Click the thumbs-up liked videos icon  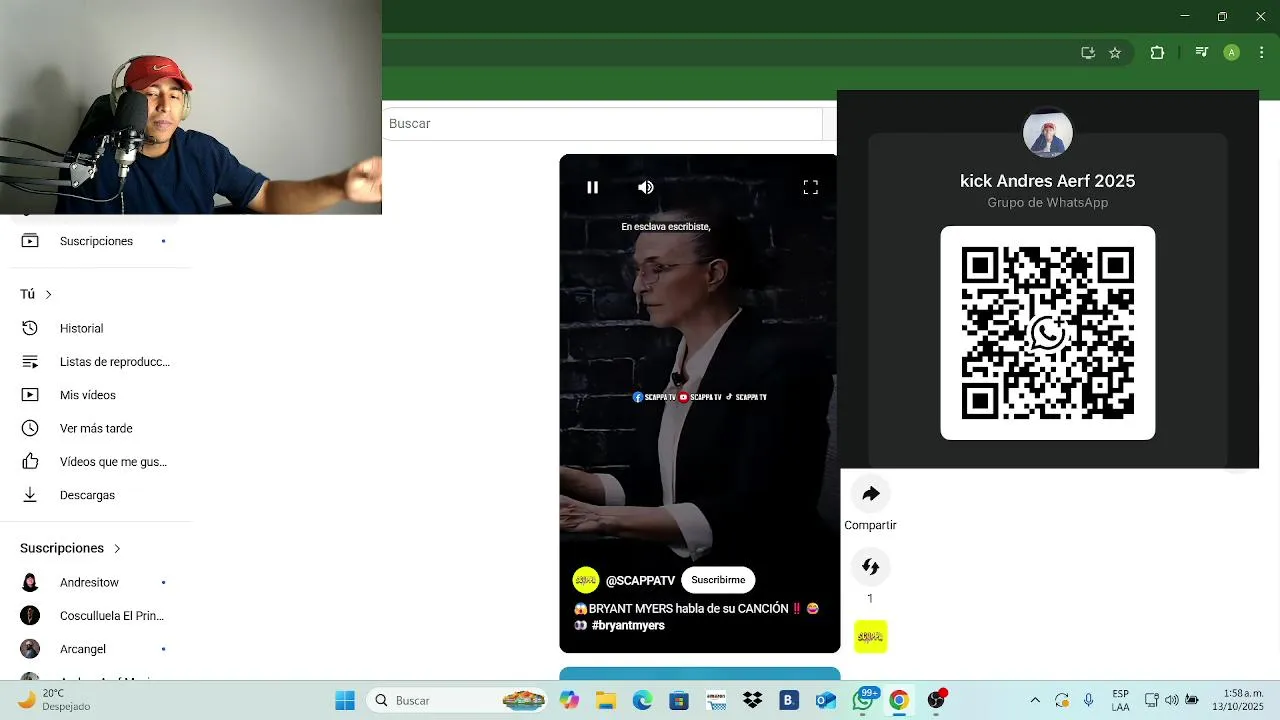[30, 462]
